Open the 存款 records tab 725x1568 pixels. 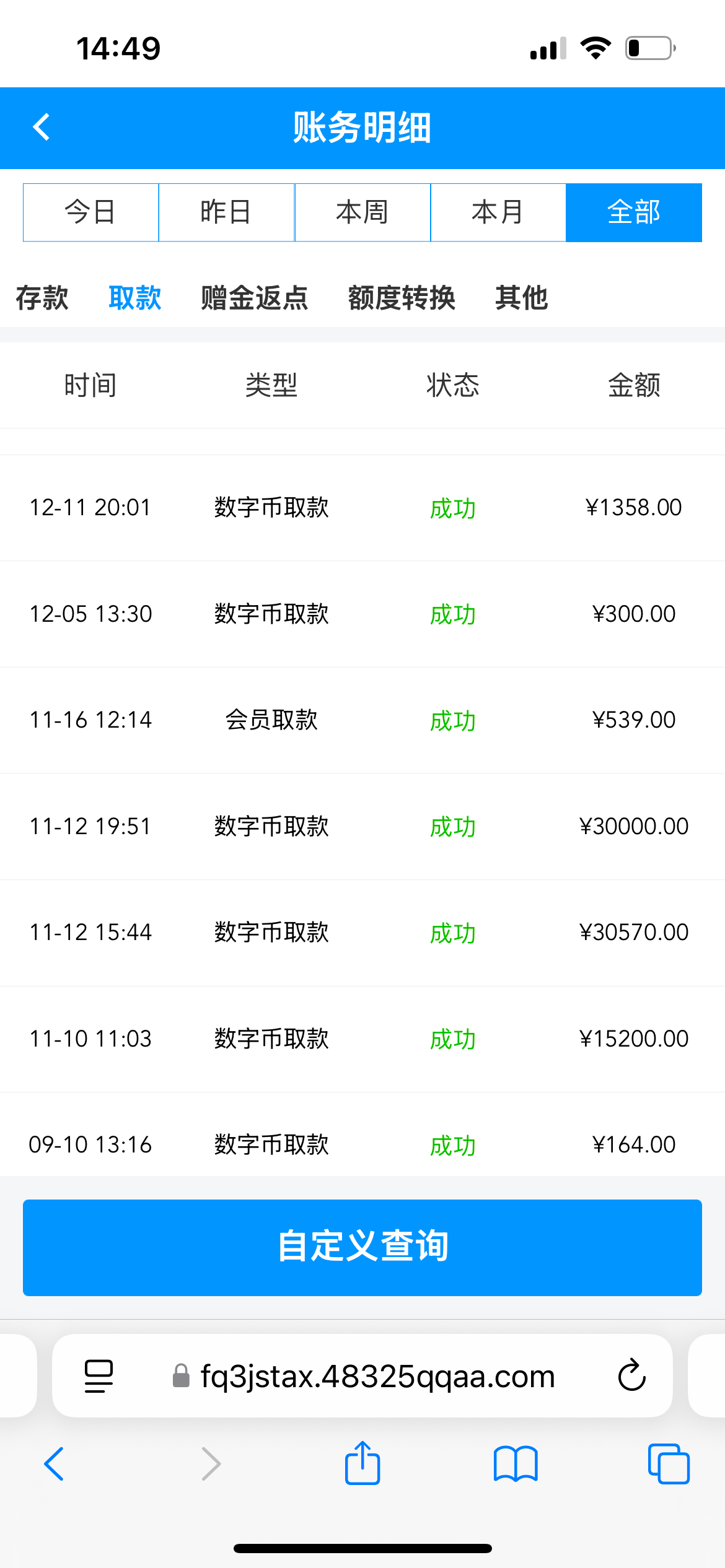42,298
